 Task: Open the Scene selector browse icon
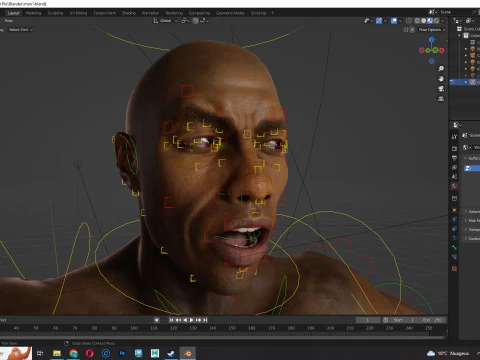coord(432,12)
